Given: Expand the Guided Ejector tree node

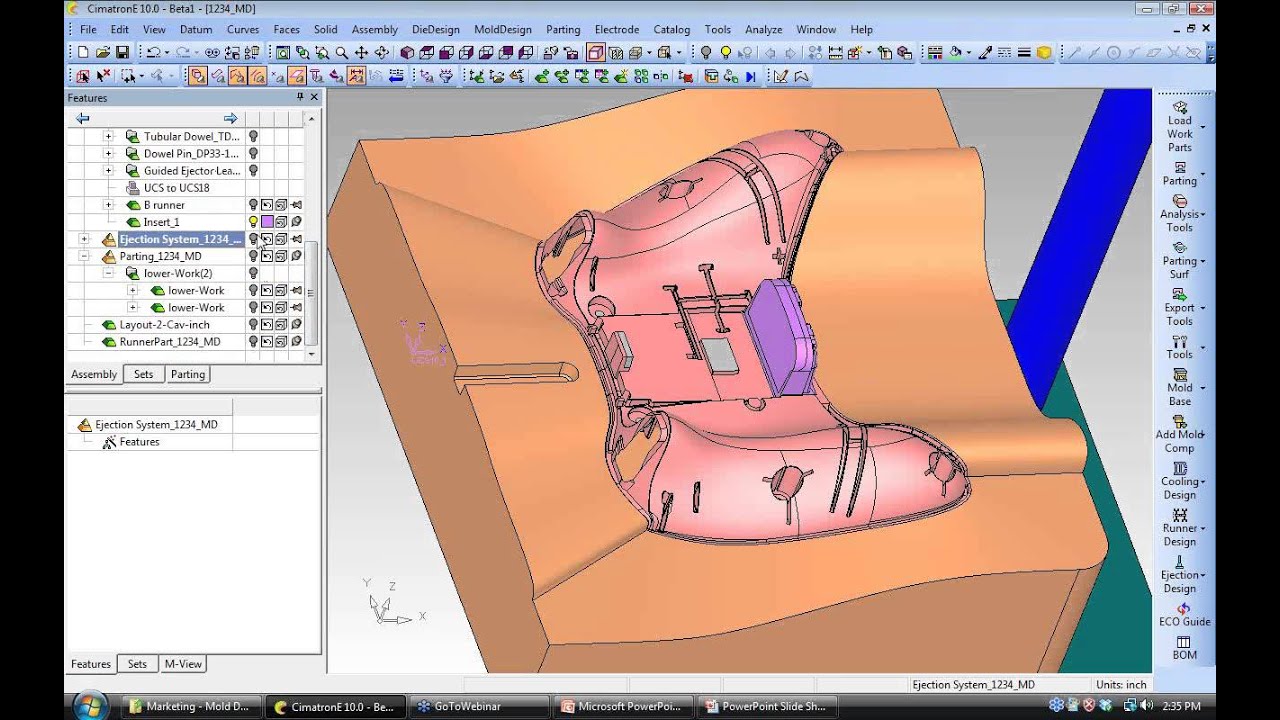Looking at the screenshot, I should pos(108,171).
